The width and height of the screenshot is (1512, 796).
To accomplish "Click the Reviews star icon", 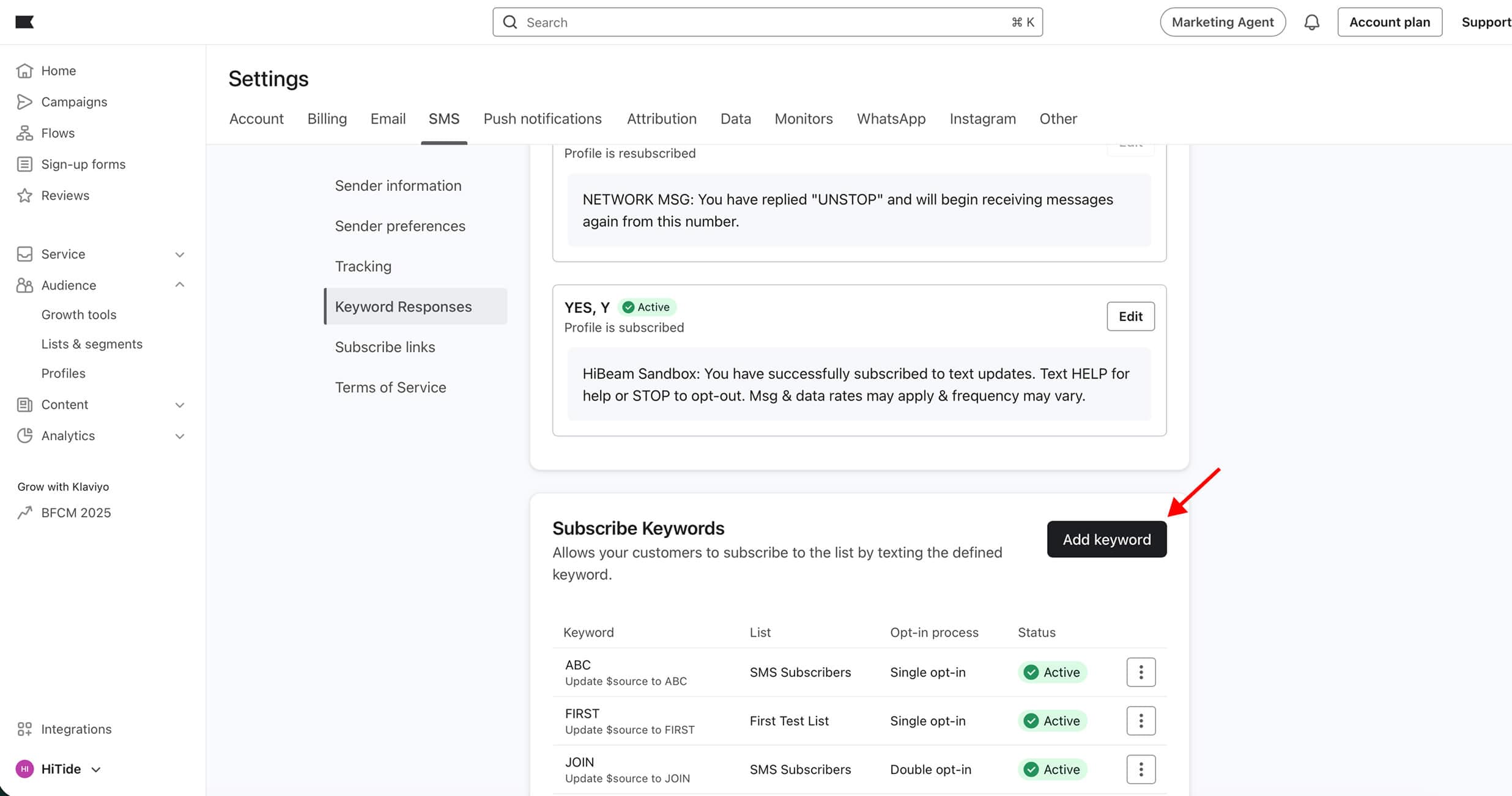I will point(24,196).
